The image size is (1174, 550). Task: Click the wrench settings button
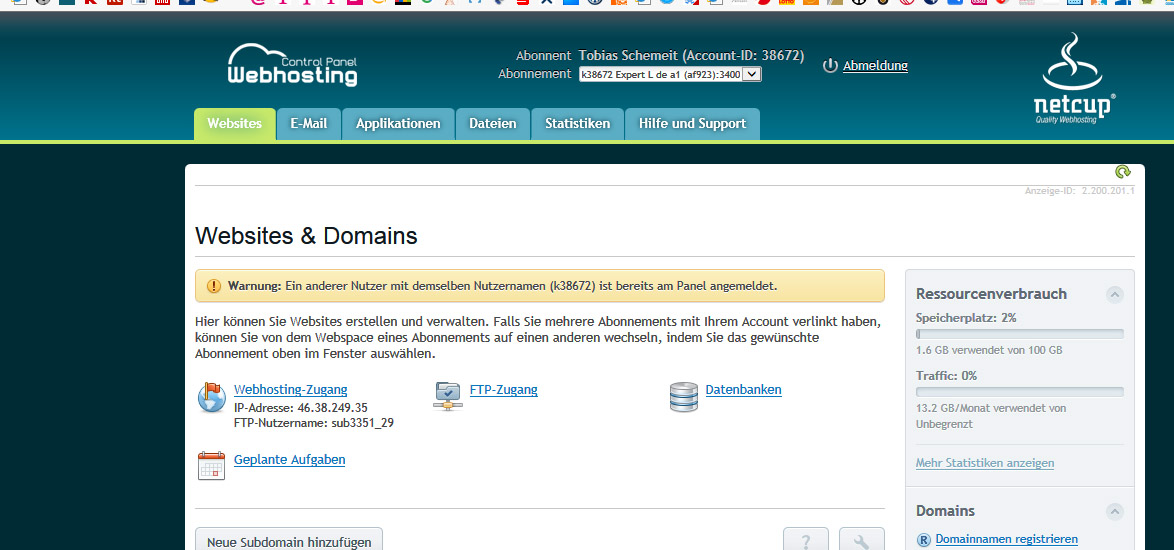point(861,541)
